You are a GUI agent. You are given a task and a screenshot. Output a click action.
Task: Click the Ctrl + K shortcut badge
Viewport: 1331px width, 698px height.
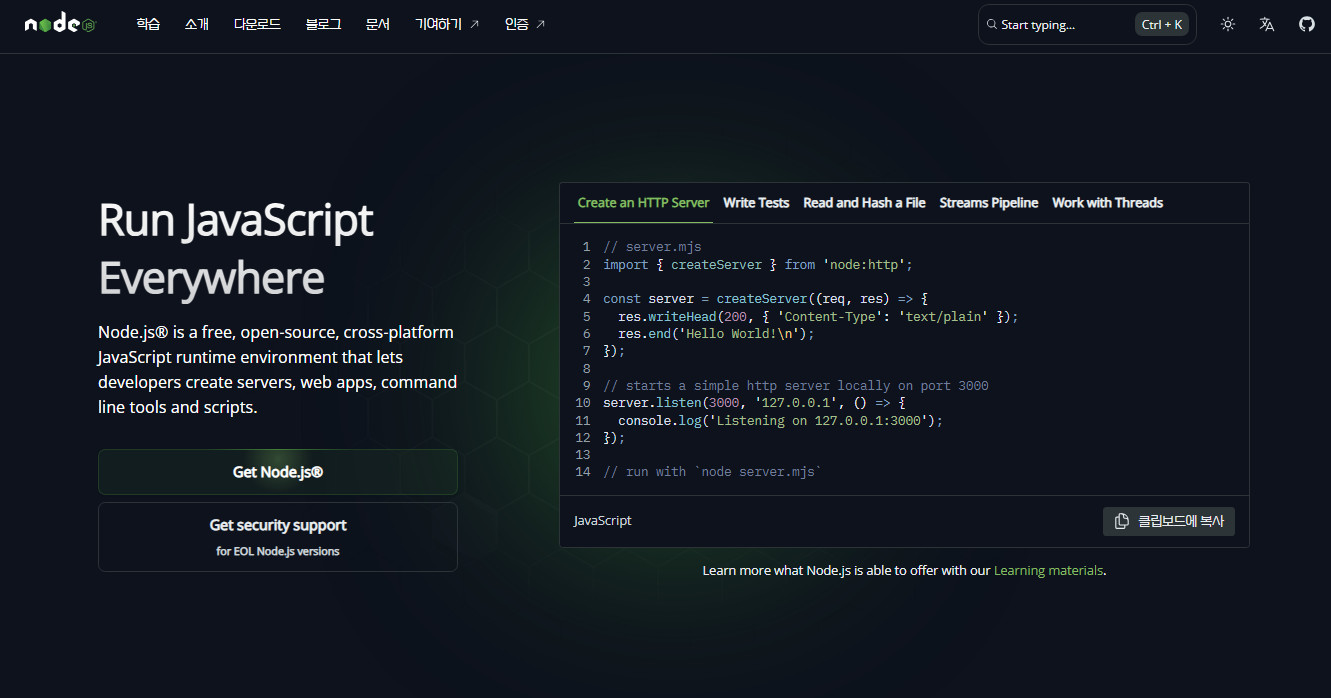coord(1162,24)
